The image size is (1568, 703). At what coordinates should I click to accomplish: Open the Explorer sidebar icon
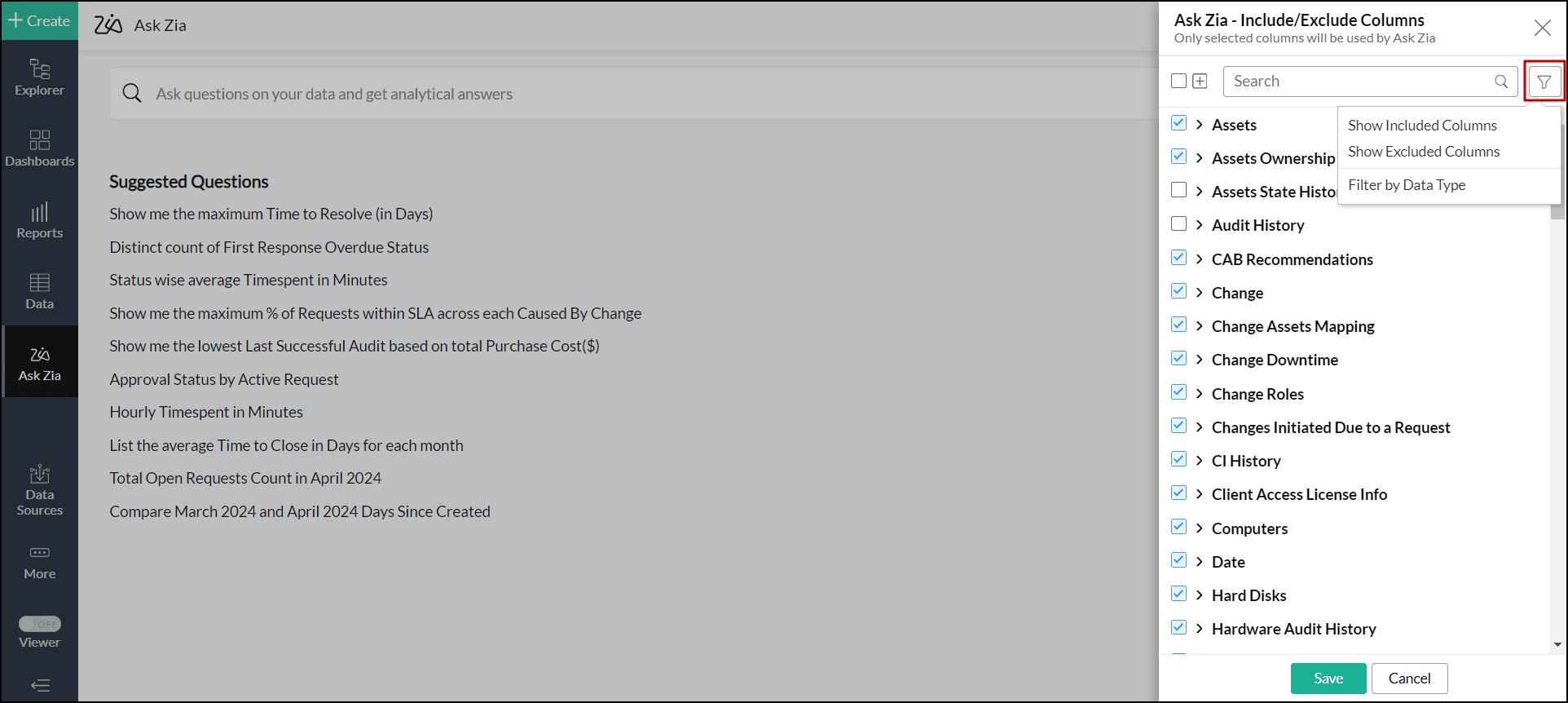coord(39,77)
